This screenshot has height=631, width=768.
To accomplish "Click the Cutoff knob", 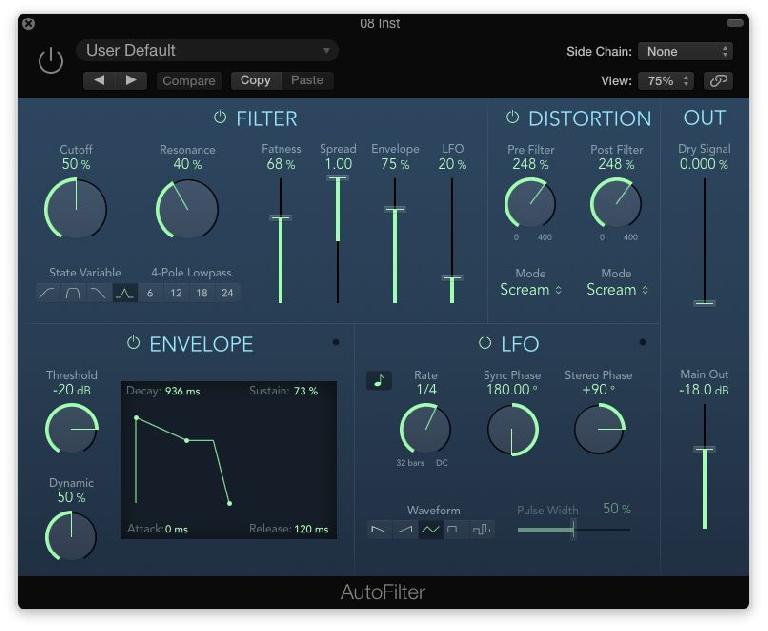I will pos(76,209).
